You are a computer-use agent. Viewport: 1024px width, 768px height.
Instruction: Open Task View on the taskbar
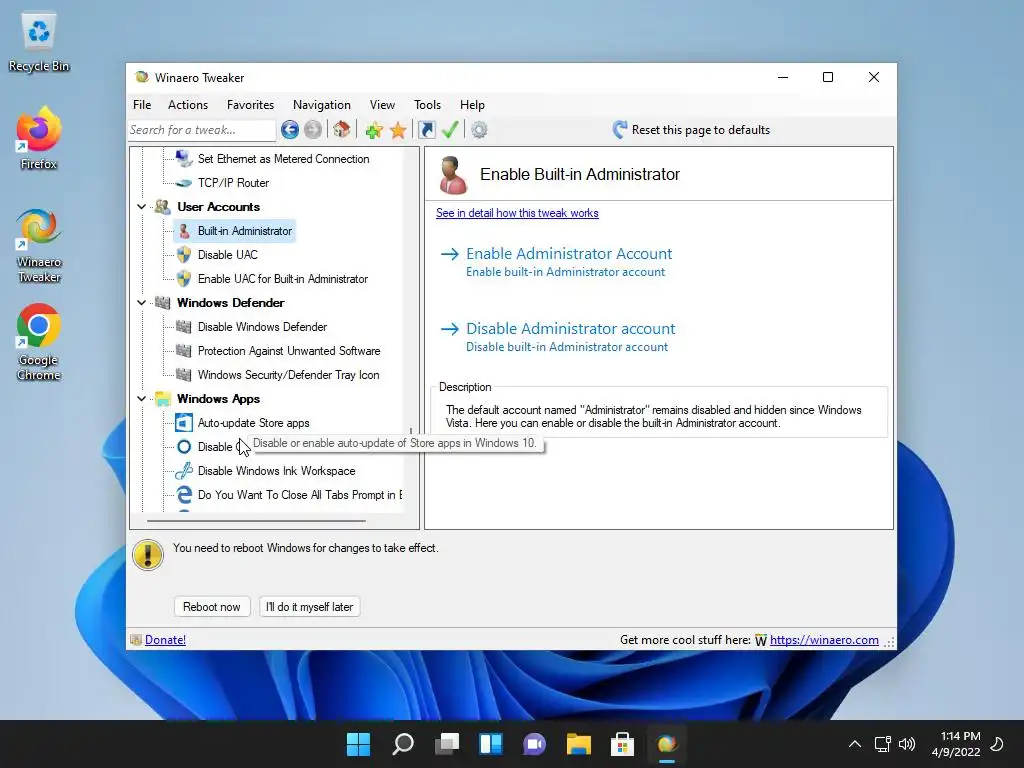point(447,744)
